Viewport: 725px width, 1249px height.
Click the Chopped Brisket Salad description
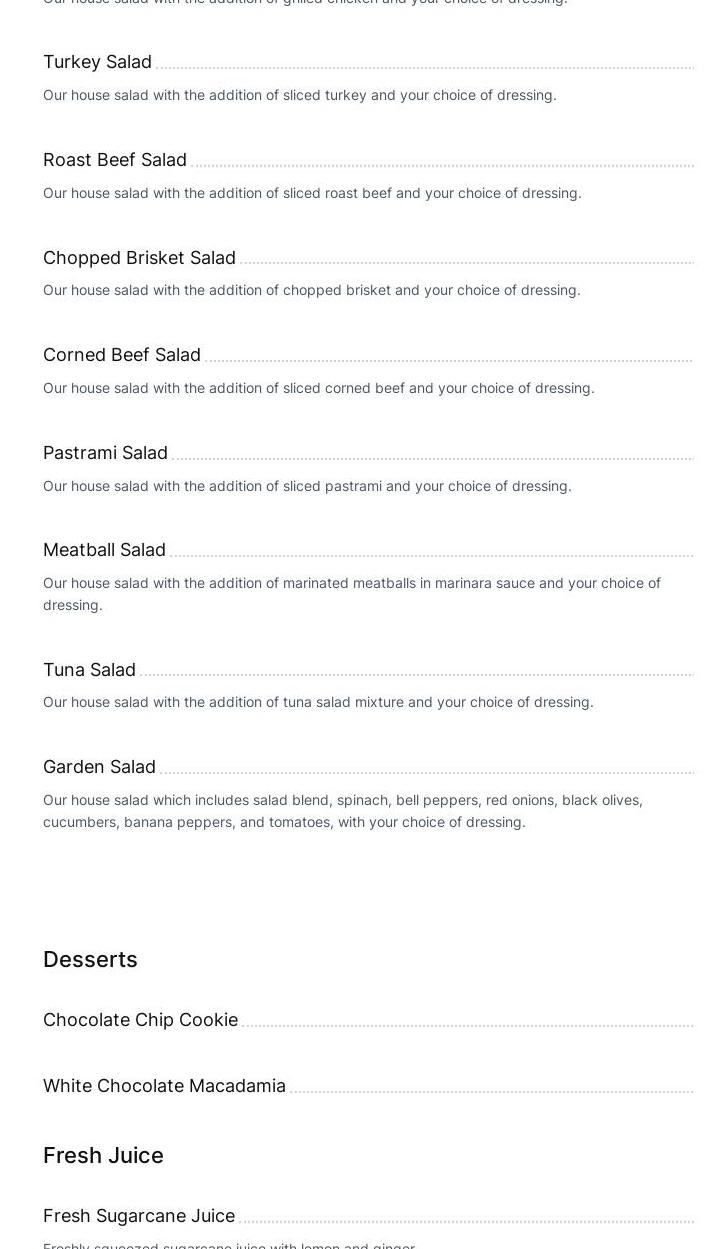coord(312,290)
